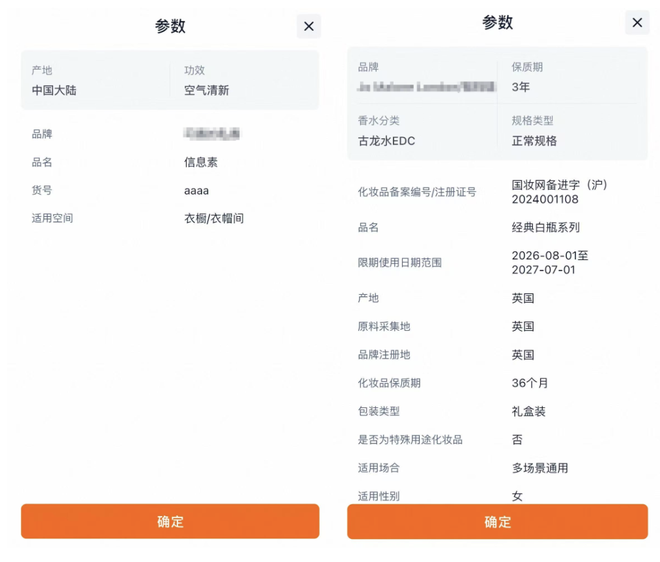The width and height of the screenshot is (660, 562).
Task: Click the 货号 value aaaa
Action: (x=196, y=190)
